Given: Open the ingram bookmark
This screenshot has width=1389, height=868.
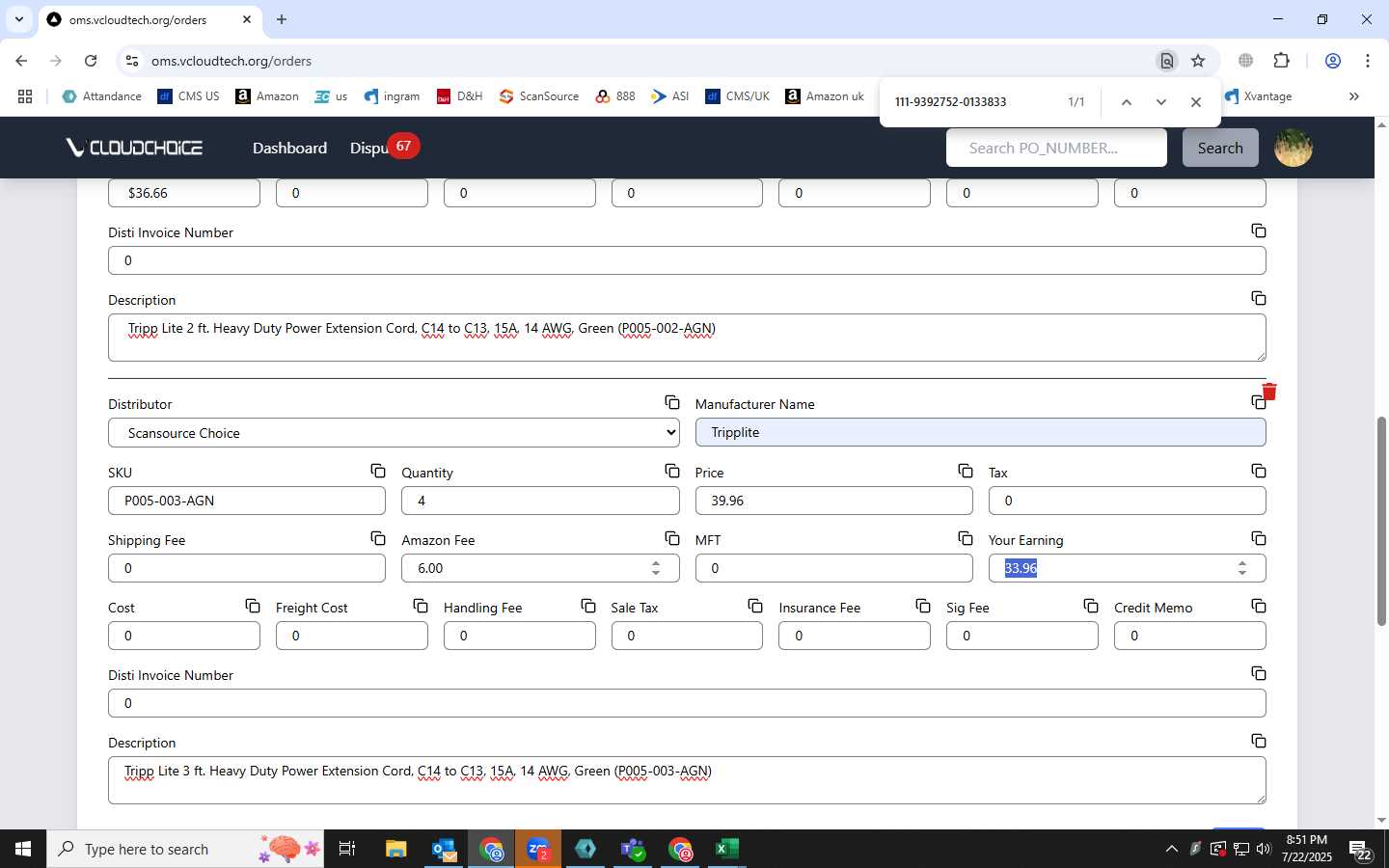Looking at the screenshot, I should pos(392,96).
